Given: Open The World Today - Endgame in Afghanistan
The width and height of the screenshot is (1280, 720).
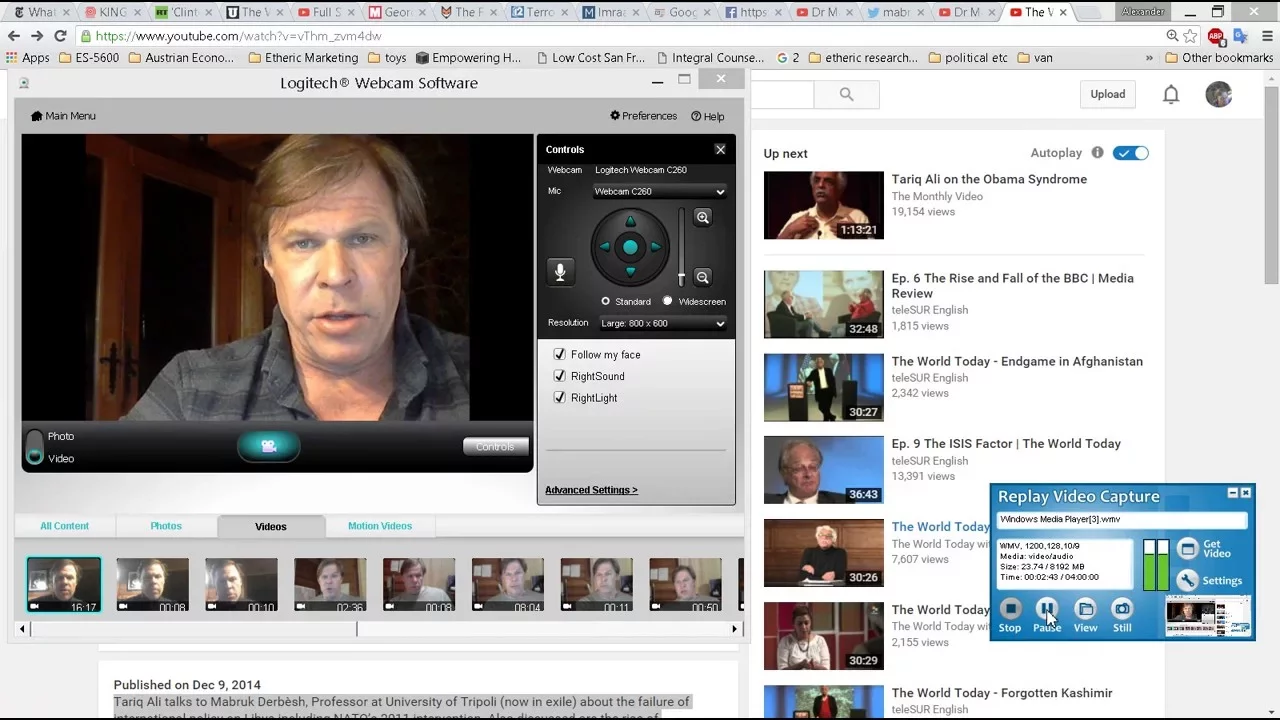Looking at the screenshot, I should pos(1017,361).
